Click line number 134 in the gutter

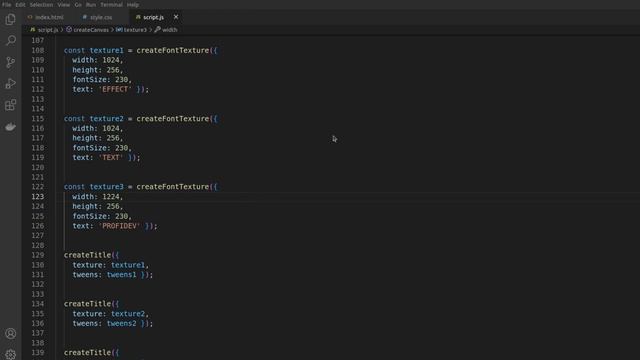(38, 304)
